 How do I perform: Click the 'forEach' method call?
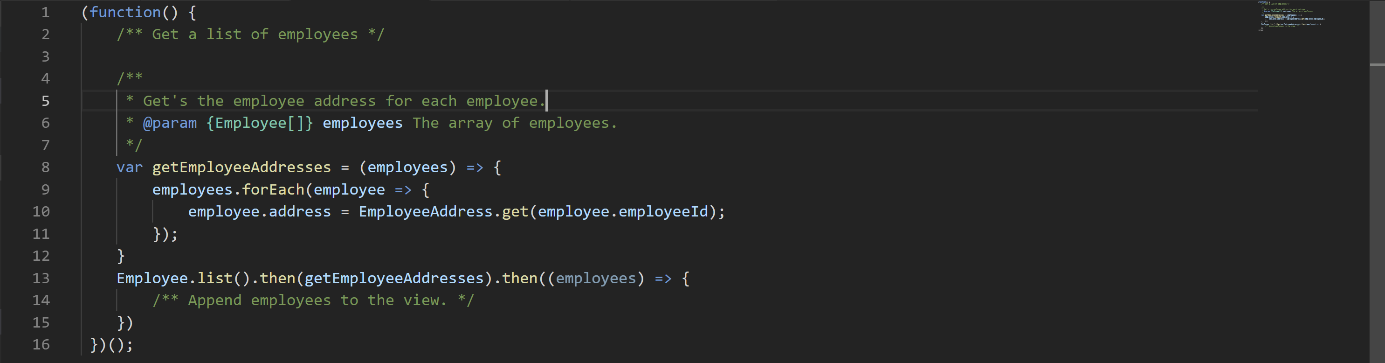(273, 189)
